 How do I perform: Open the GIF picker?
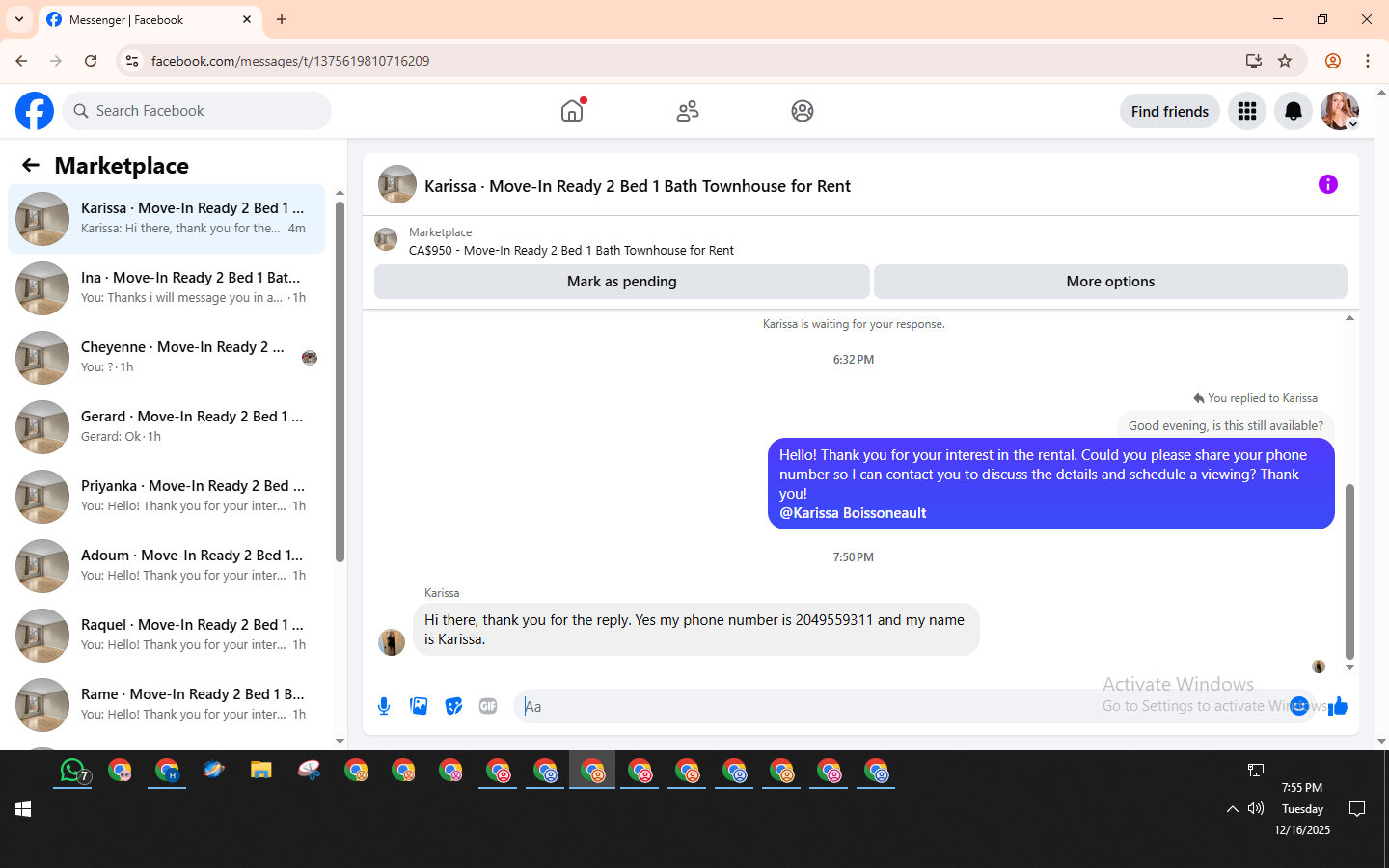click(488, 706)
